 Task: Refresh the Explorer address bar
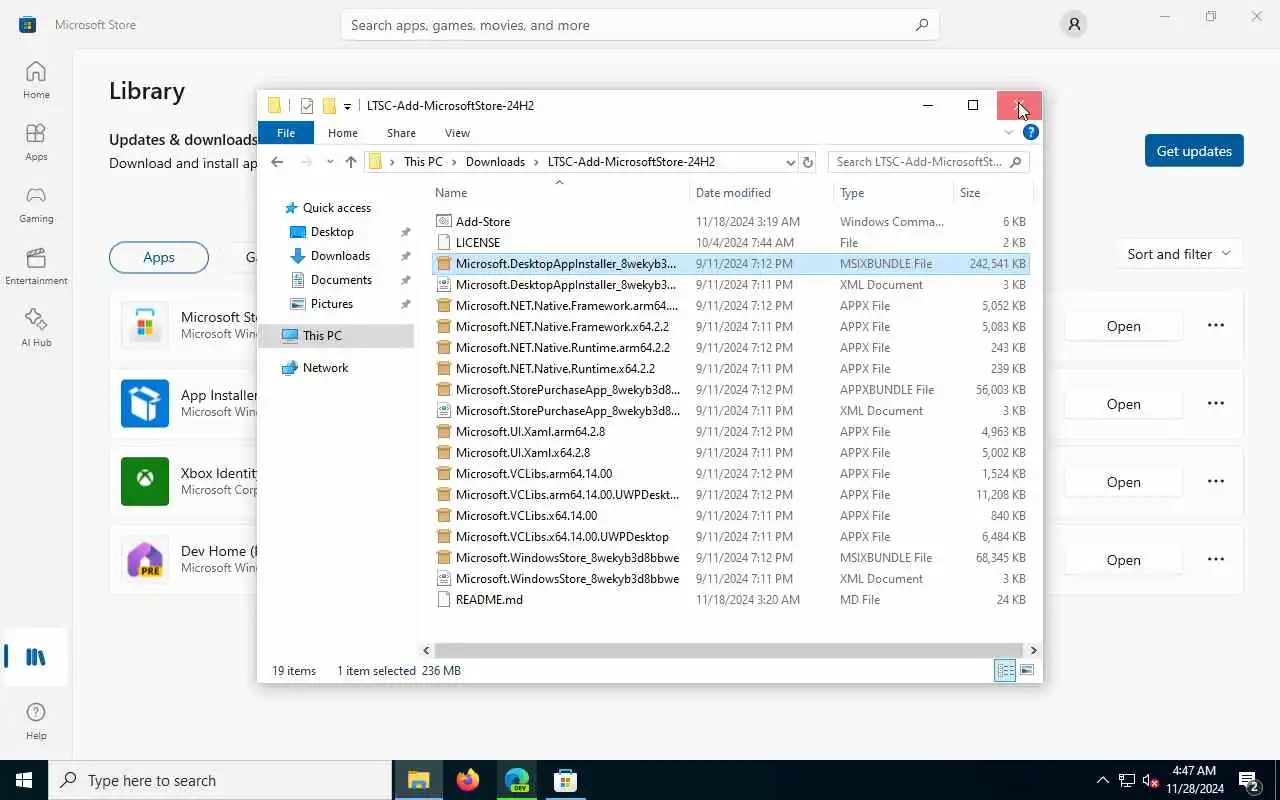[x=808, y=162]
